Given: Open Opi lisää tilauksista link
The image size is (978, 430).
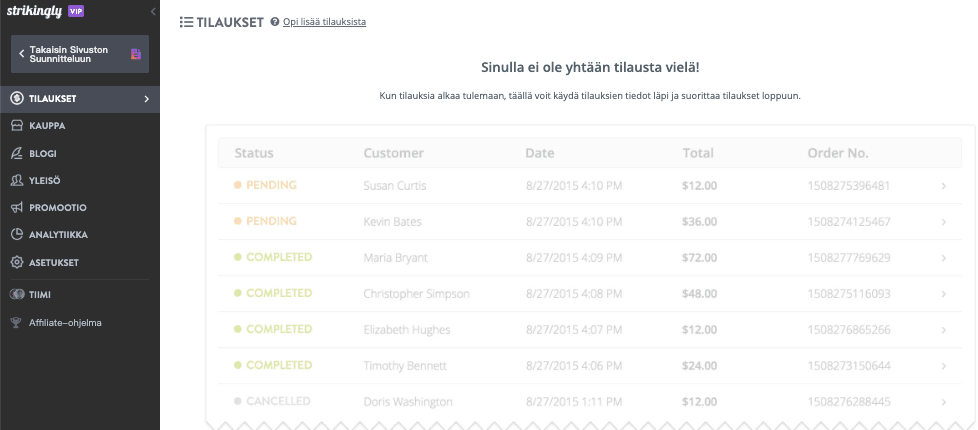Looking at the screenshot, I should point(324,22).
